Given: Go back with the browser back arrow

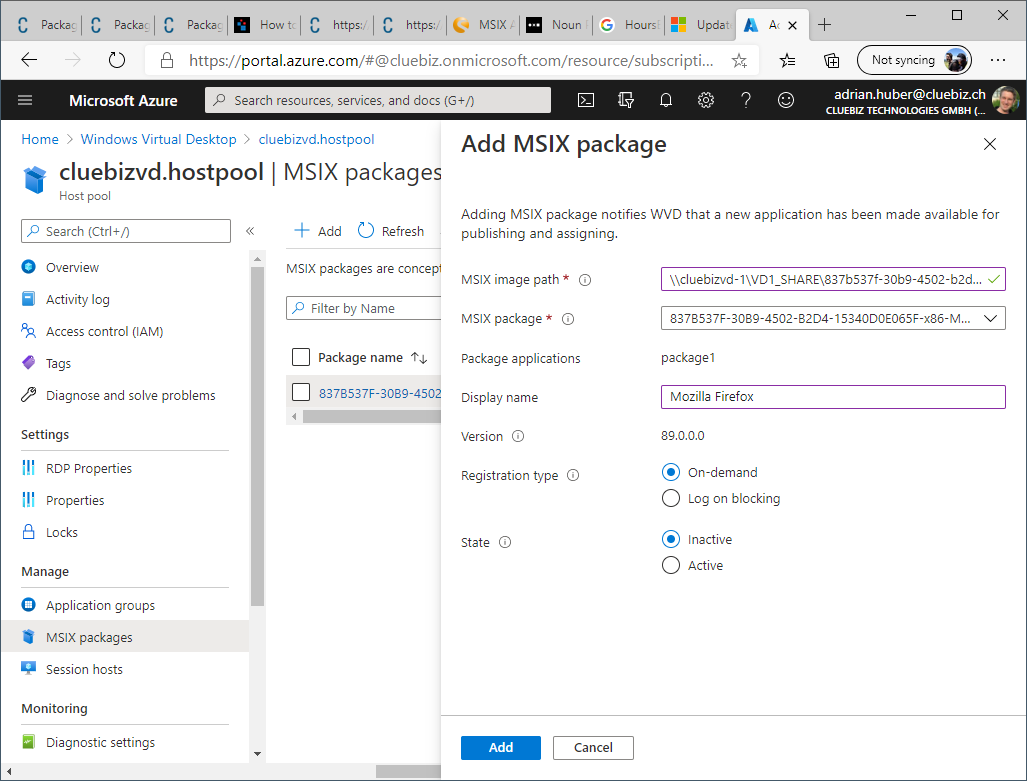Looking at the screenshot, I should point(29,60).
